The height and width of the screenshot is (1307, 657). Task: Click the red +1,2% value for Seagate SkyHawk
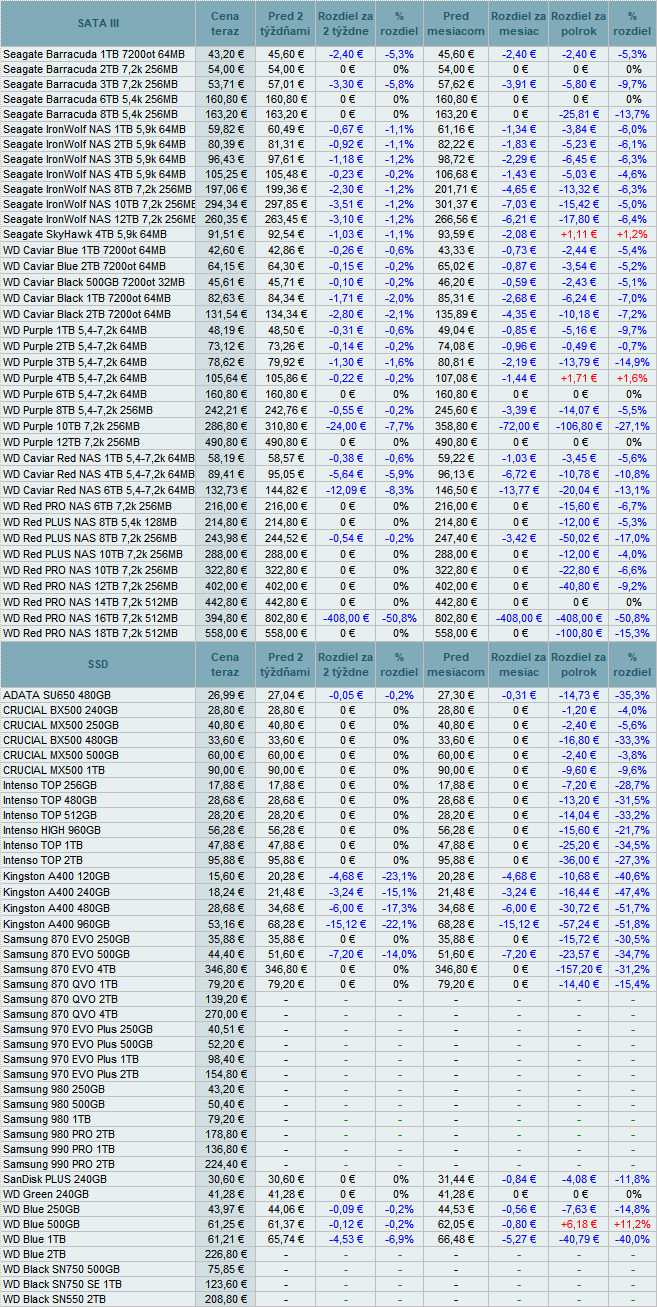632,233
